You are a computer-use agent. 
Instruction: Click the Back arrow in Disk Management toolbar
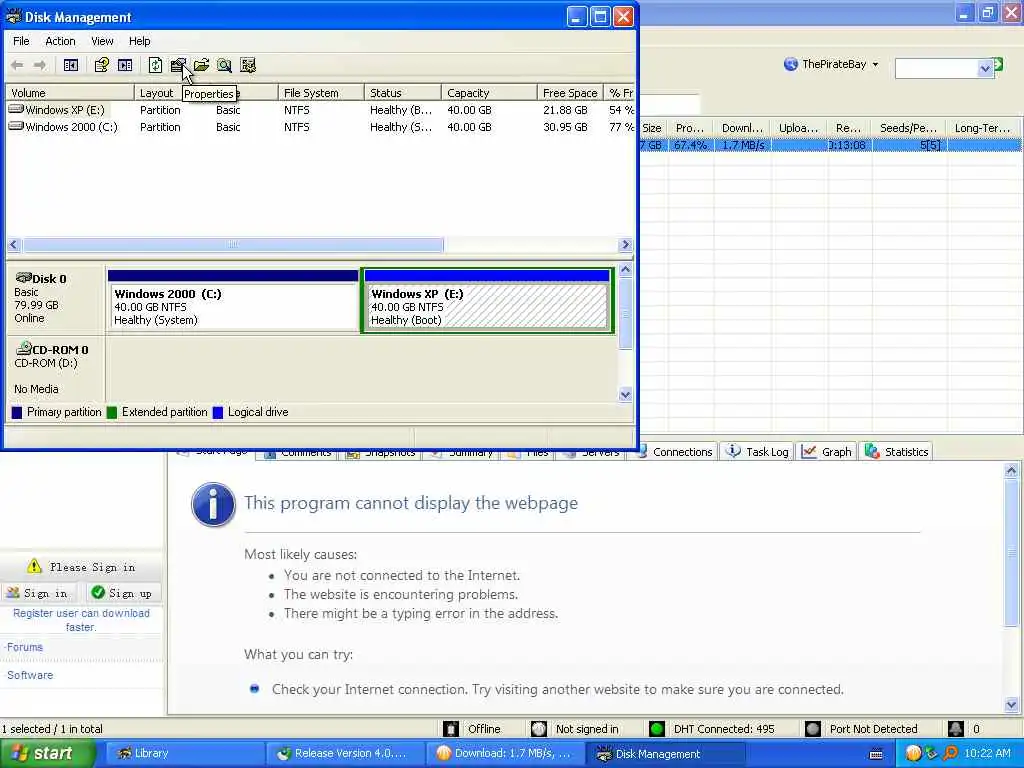click(18, 65)
